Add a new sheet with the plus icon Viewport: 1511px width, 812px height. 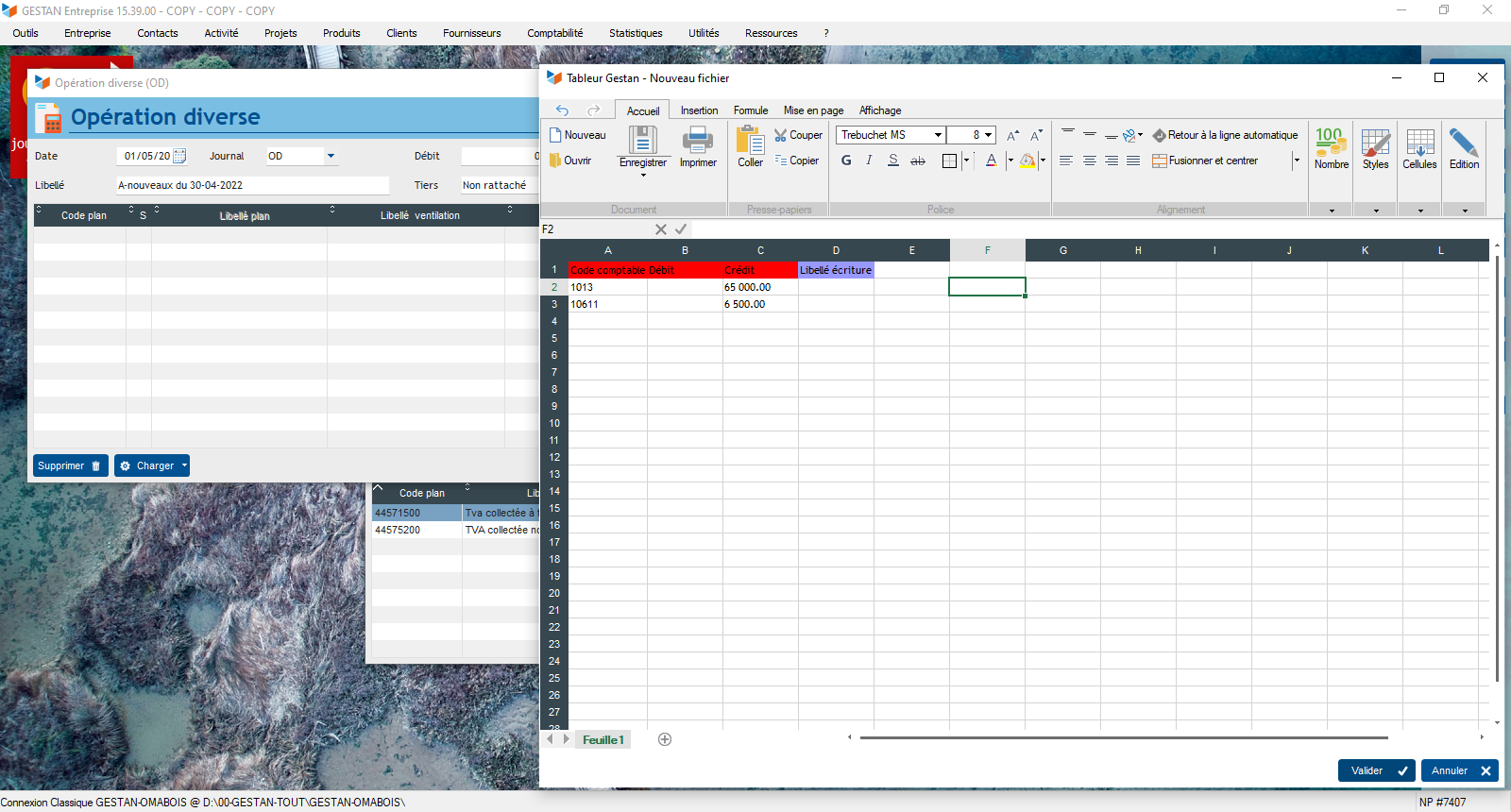[665, 739]
